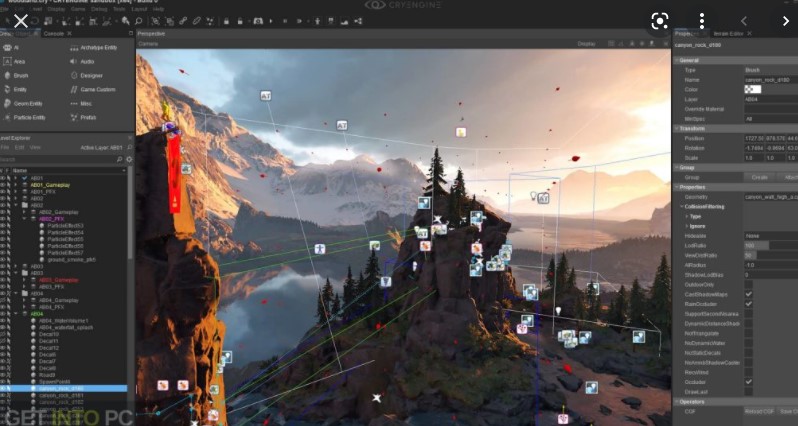The image size is (798, 426).
Task: Enable the RecvWind checkbox
Action: coord(749,373)
